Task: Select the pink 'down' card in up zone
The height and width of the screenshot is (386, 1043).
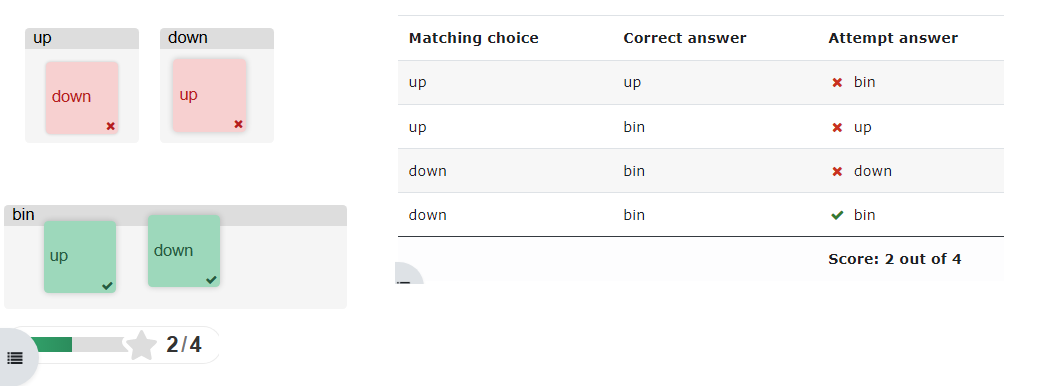Action: click(x=82, y=98)
